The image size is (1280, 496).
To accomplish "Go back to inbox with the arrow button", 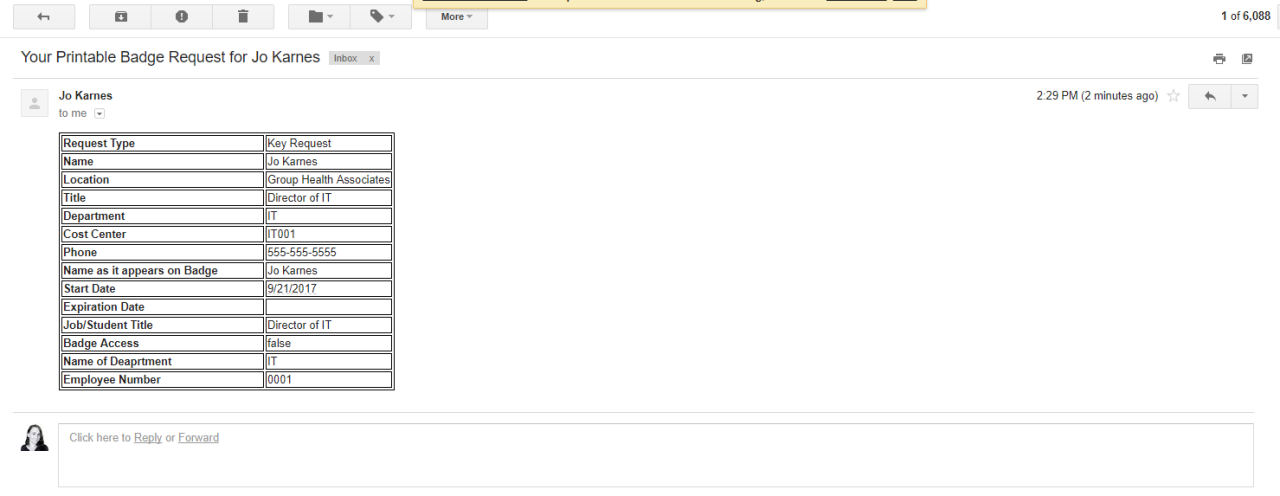I will pos(43,17).
